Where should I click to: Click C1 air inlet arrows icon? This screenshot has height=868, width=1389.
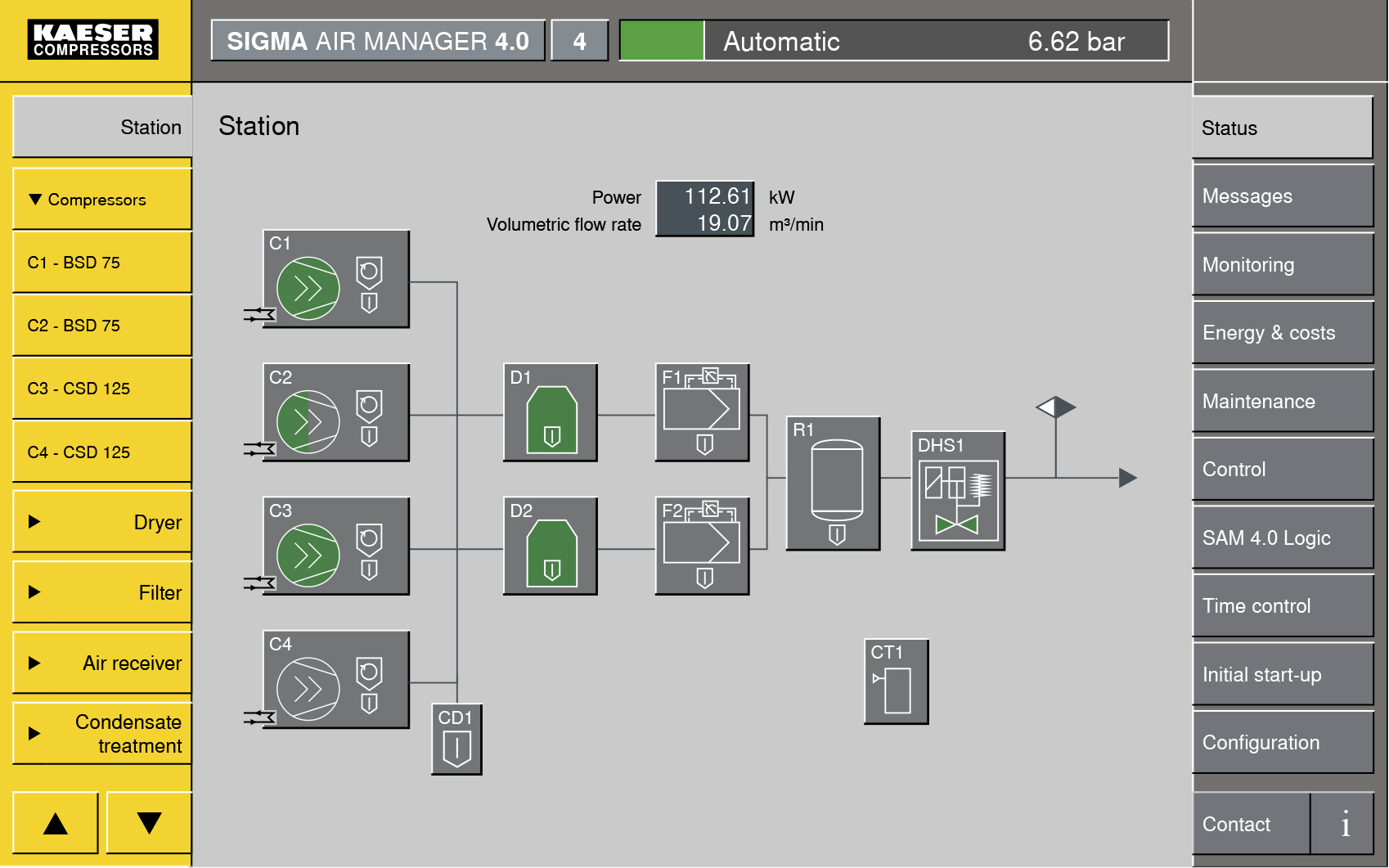259,315
